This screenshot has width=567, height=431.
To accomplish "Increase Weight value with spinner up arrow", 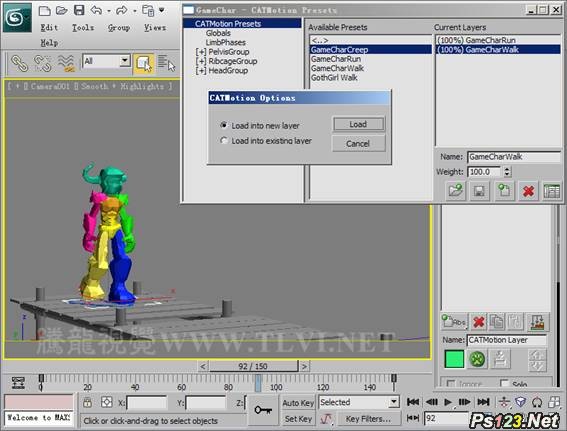I will coord(507,169).
